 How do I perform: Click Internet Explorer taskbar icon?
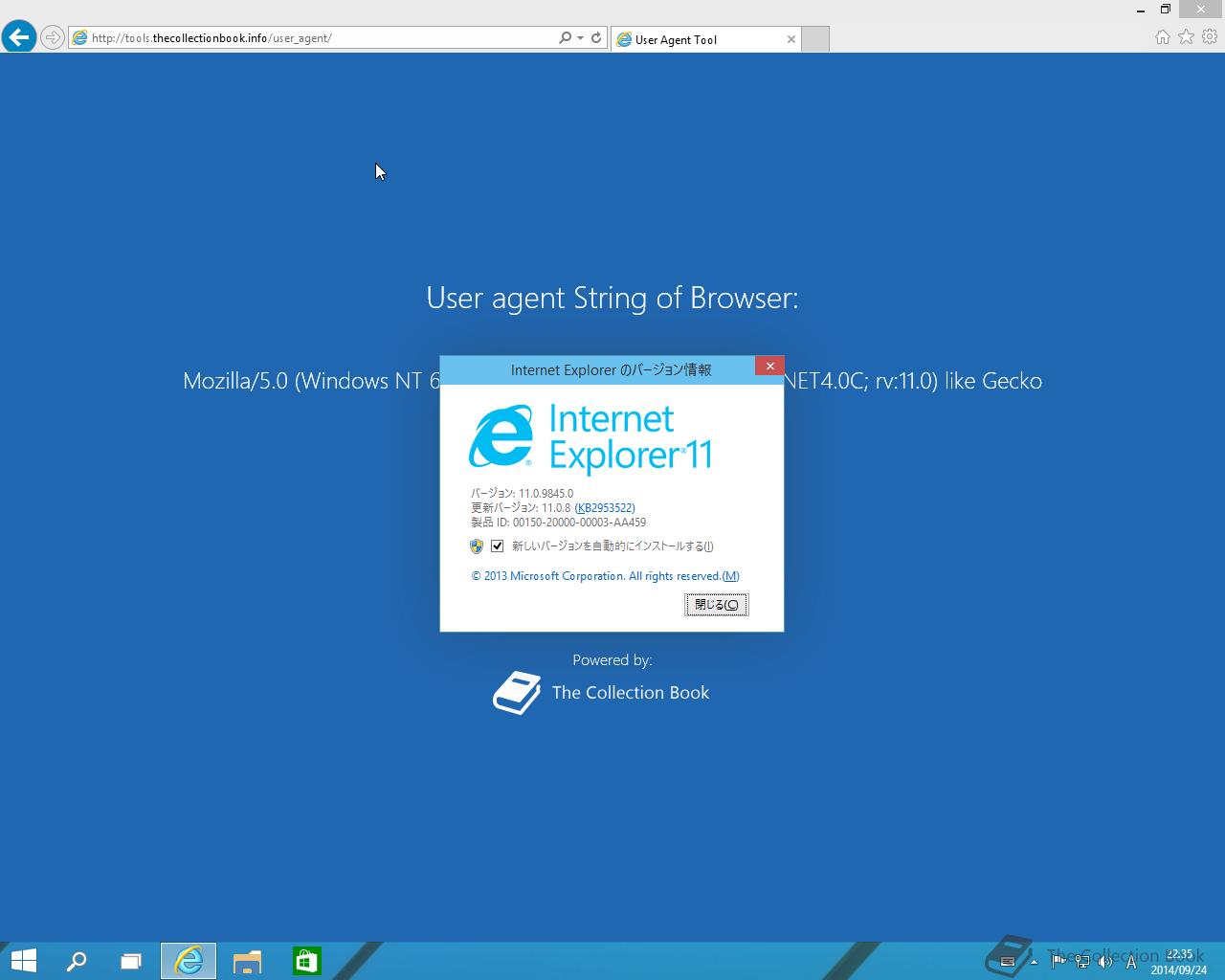[189, 961]
